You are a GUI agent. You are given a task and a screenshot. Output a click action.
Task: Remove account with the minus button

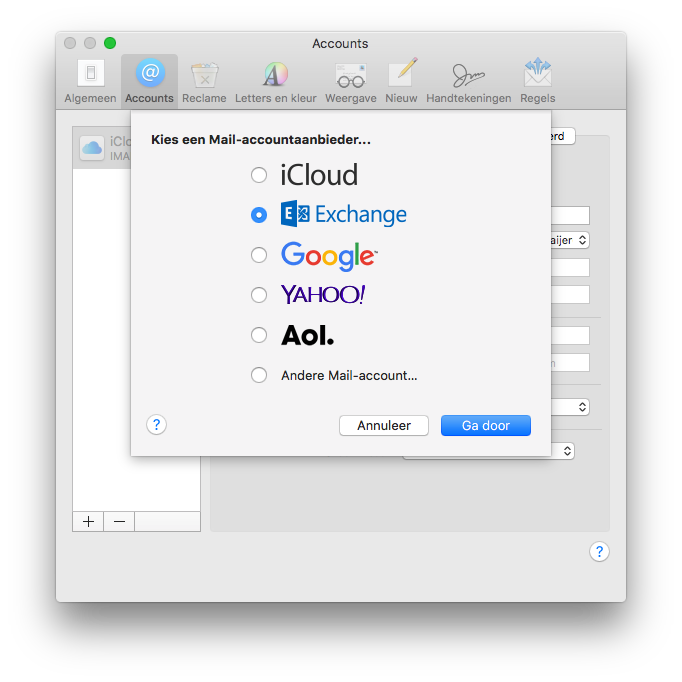pyautogui.click(x=119, y=521)
